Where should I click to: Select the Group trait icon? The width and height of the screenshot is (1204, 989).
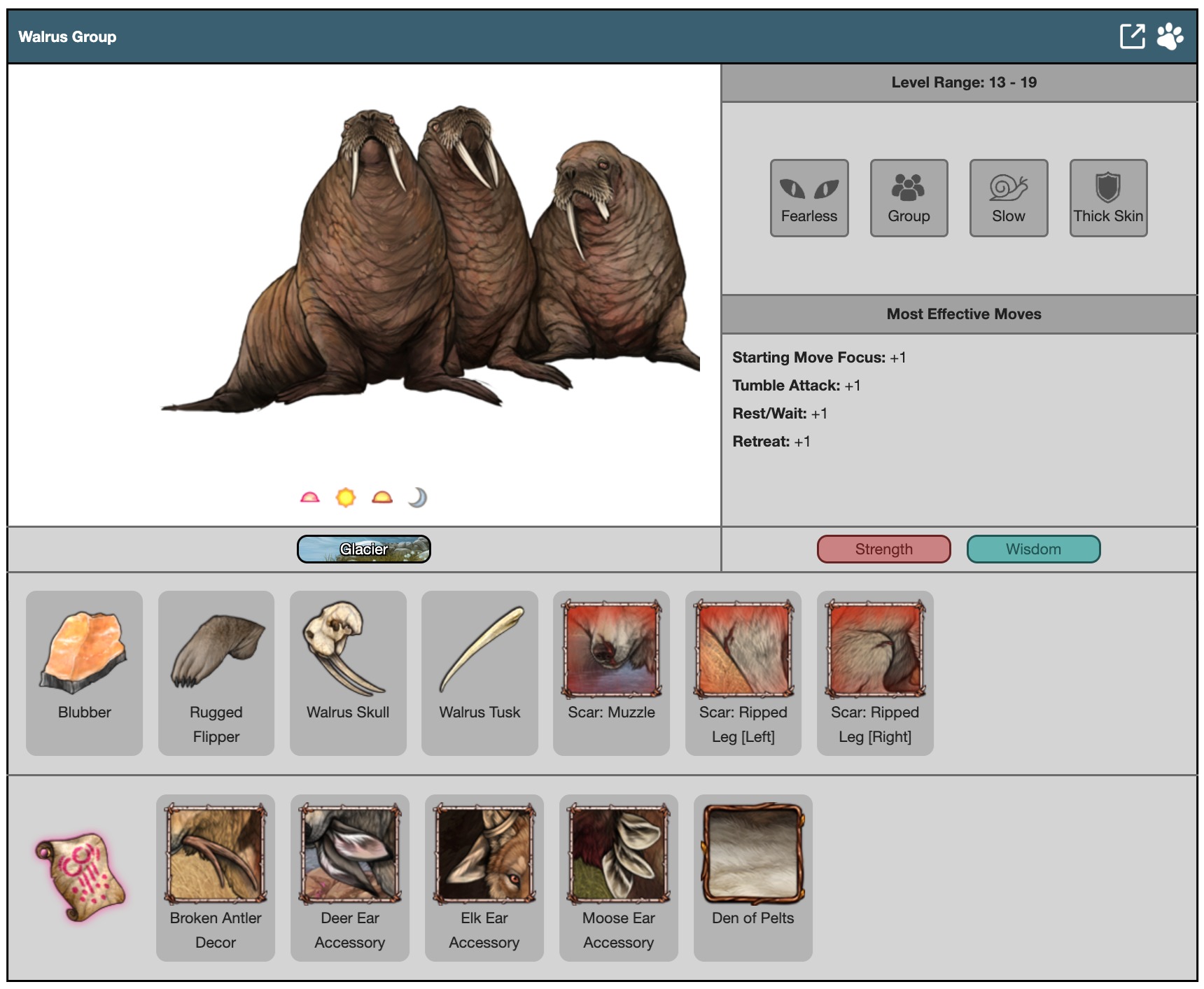pyautogui.click(x=909, y=198)
